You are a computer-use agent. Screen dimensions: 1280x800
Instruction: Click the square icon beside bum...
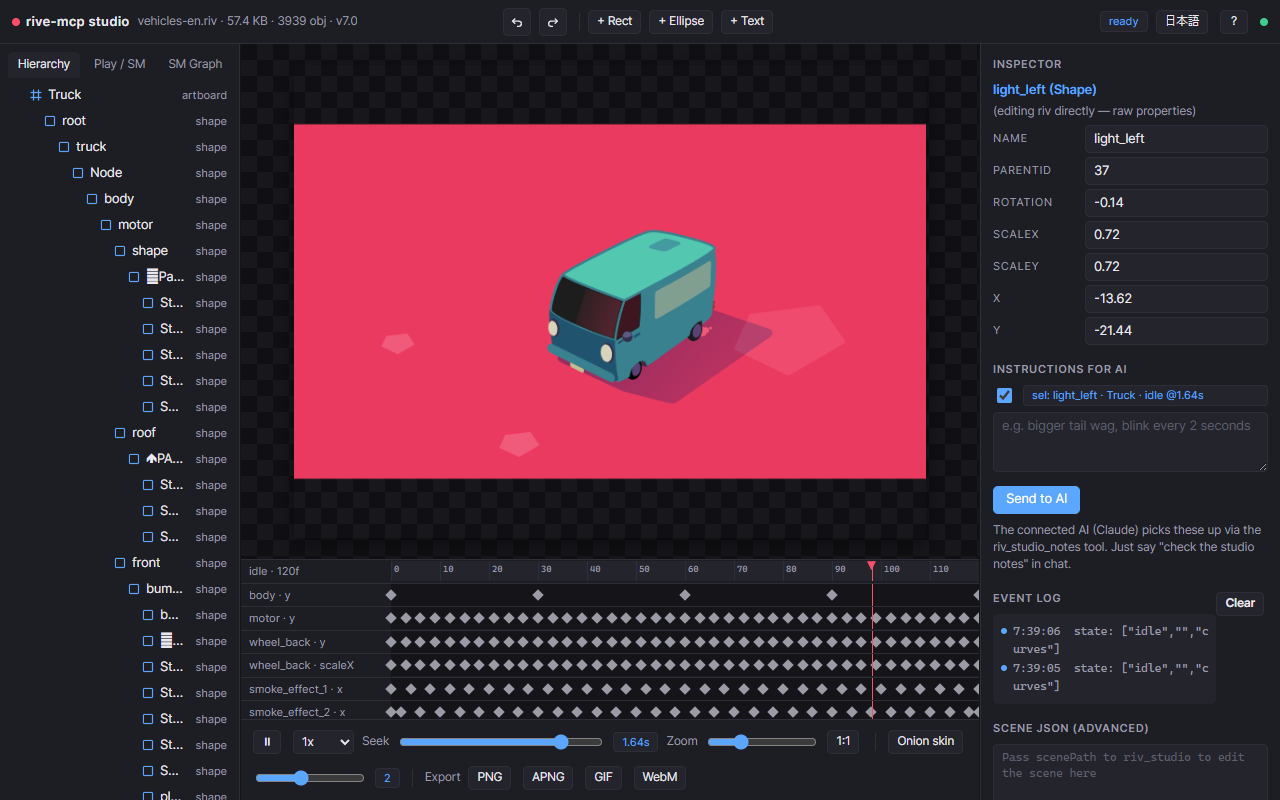pyautogui.click(x=134, y=589)
